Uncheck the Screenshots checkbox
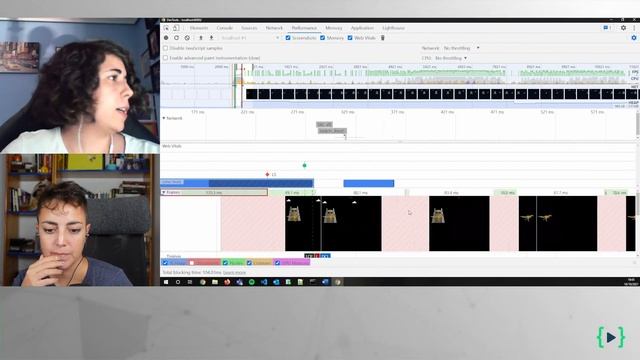This screenshot has width=640, height=360. 288,38
